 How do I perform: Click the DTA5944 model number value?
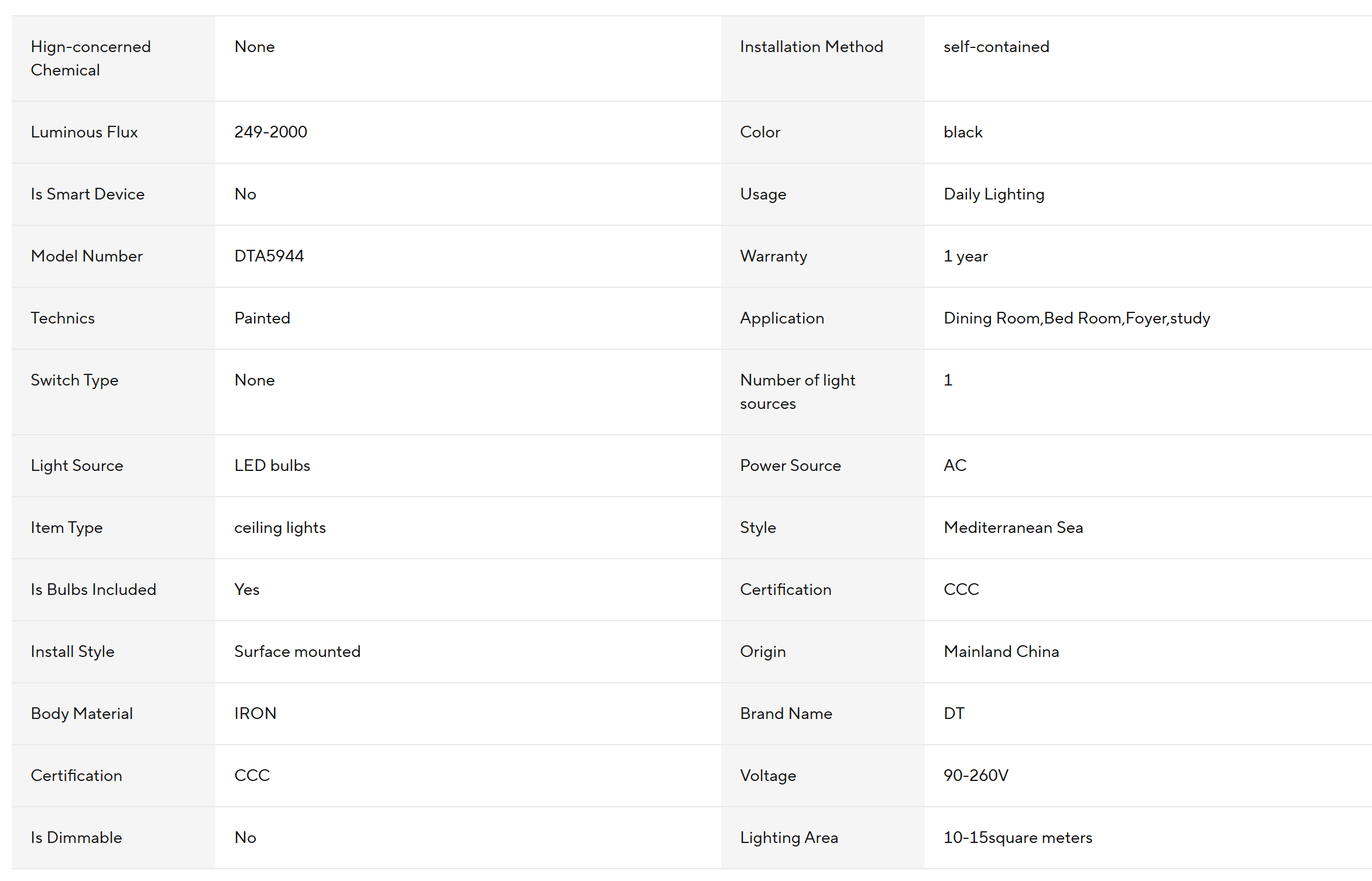point(269,256)
